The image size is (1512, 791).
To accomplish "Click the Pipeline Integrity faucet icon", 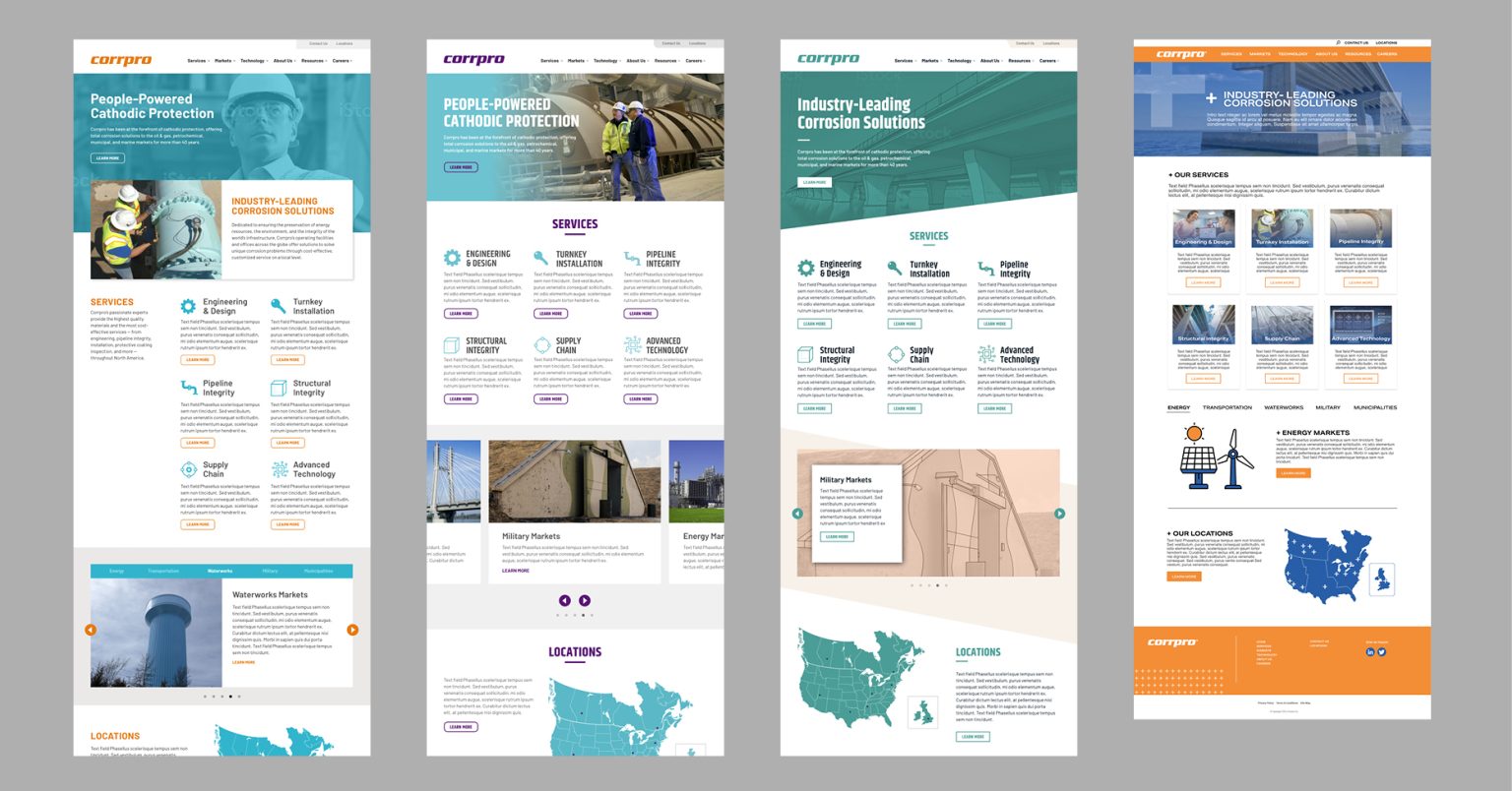I will (x=187, y=387).
